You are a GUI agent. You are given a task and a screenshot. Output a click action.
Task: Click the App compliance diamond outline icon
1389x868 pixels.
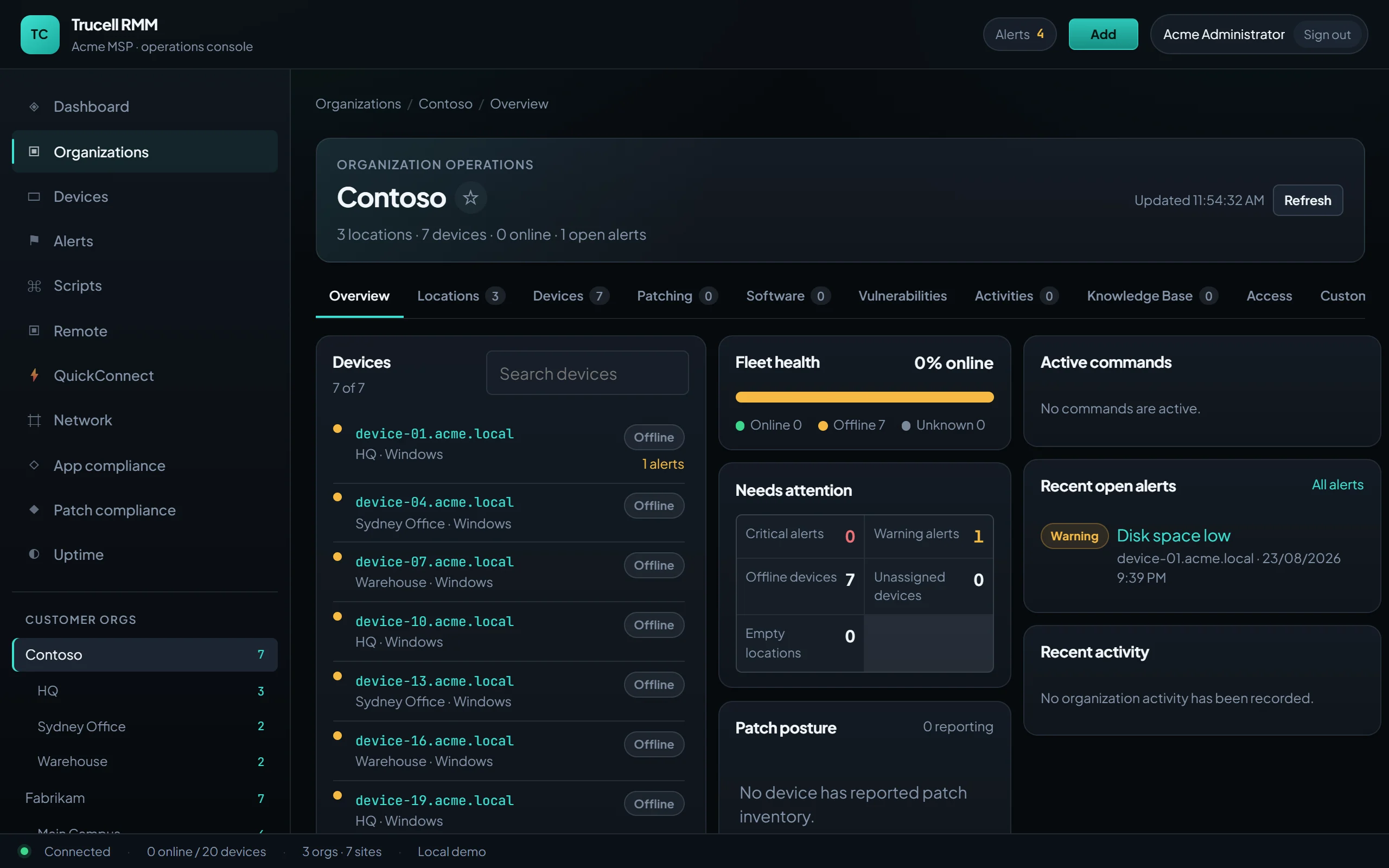coord(34,465)
